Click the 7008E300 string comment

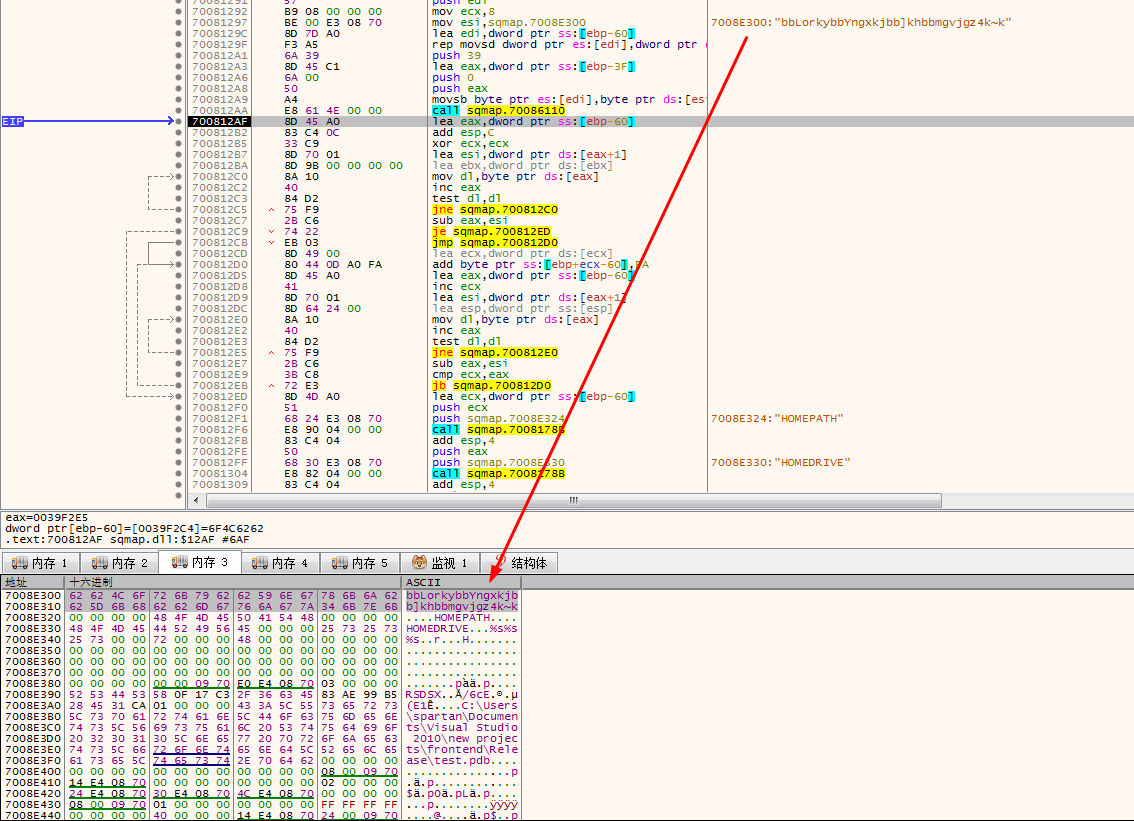[861, 22]
